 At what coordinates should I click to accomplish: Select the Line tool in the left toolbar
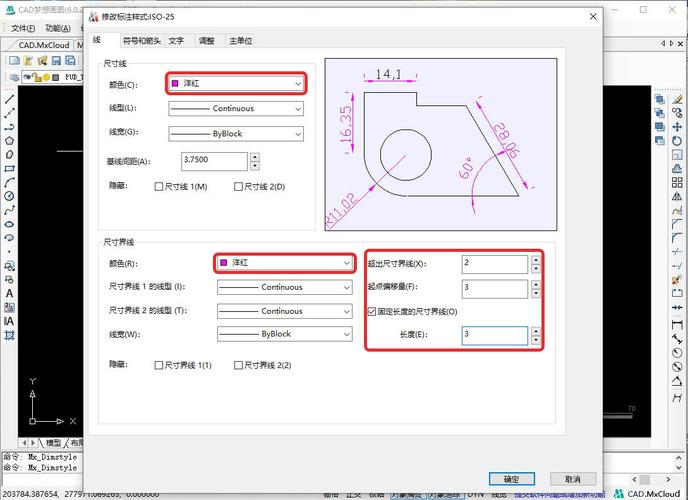pos(9,99)
